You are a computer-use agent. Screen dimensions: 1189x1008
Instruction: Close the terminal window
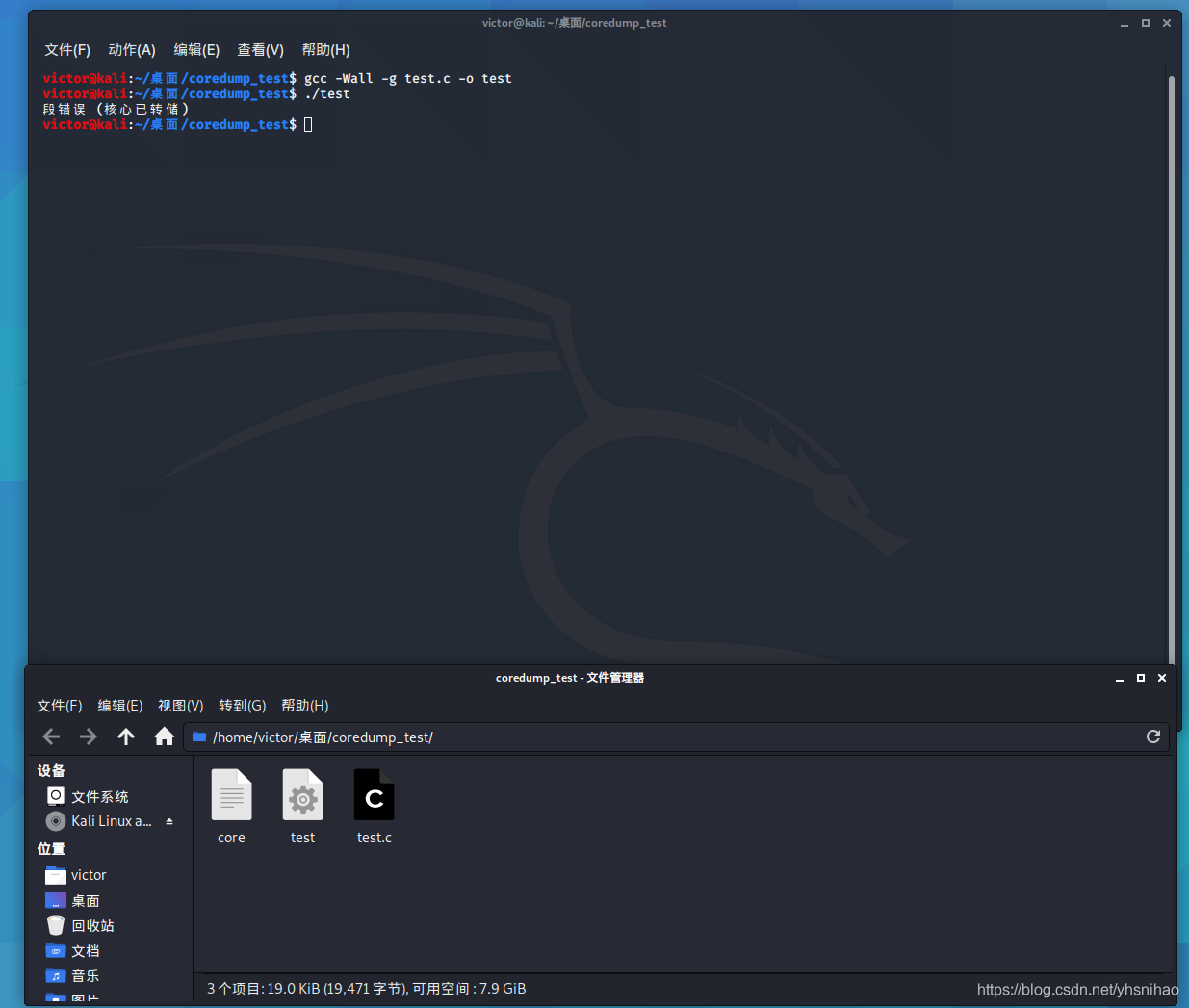(1167, 23)
